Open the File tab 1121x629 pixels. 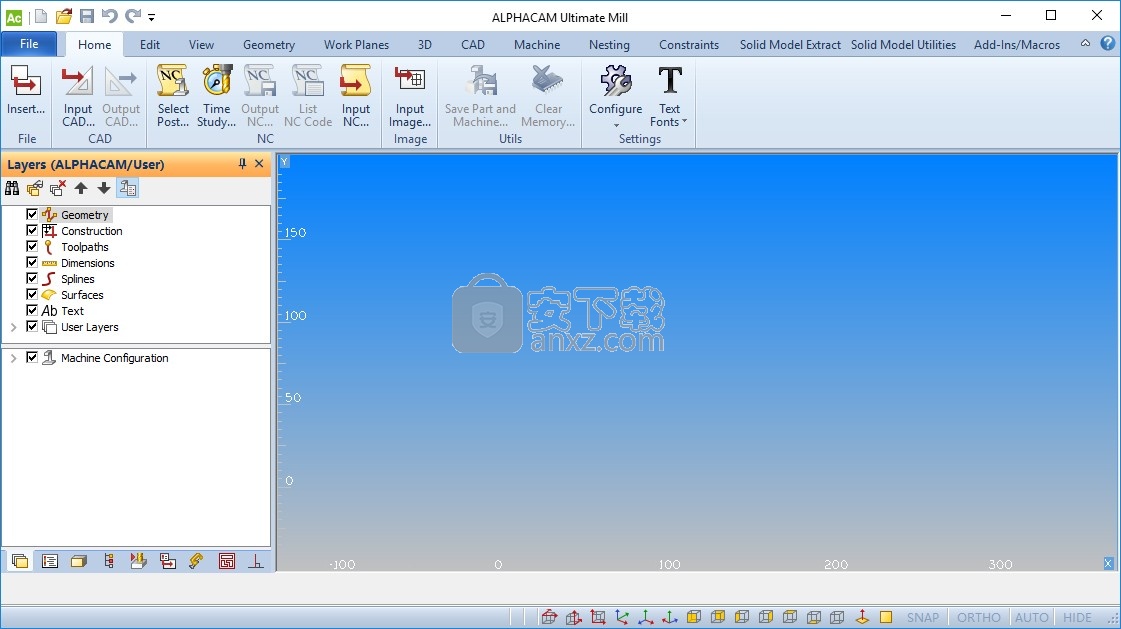pos(29,44)
